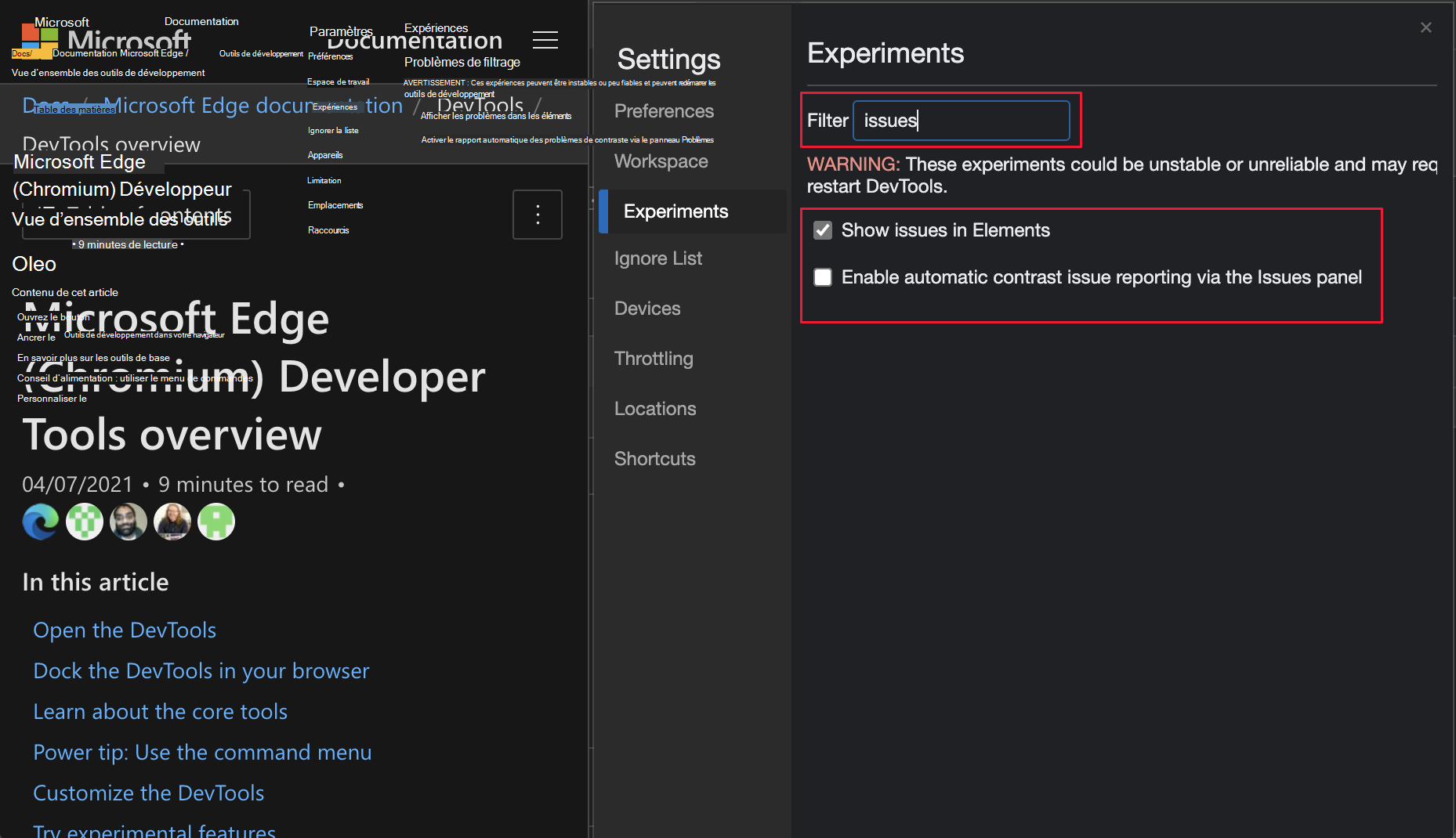
Task: Disable Show issues in Elements checkbox
Action: point(823,230)
